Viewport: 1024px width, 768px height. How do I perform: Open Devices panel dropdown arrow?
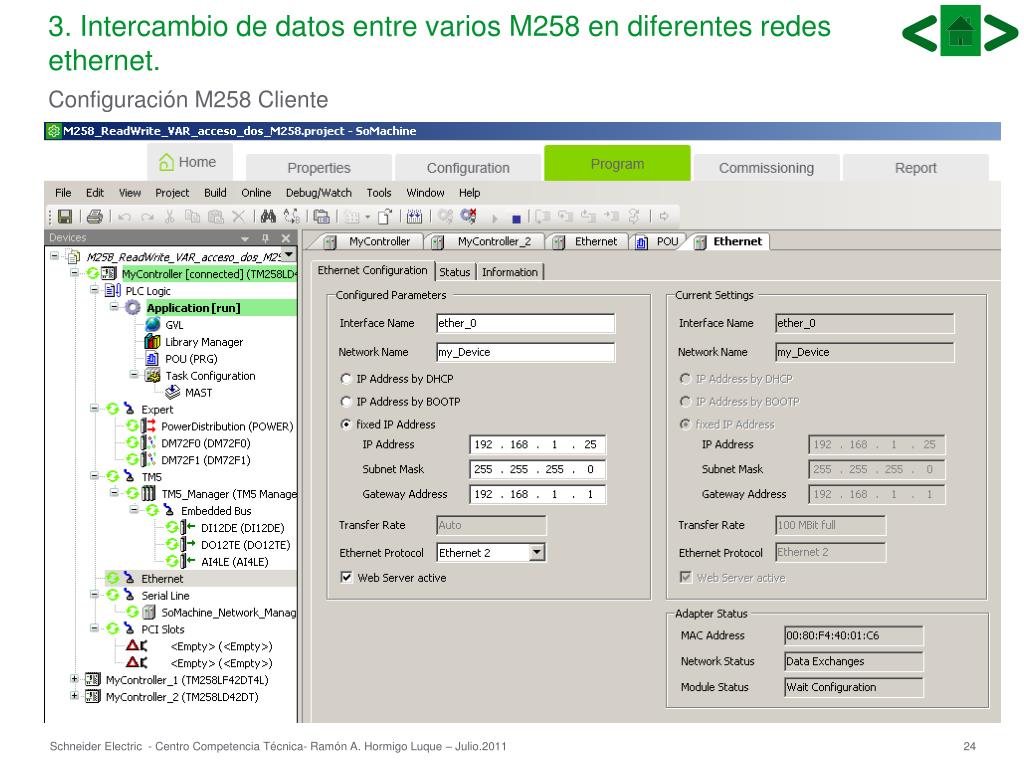click(245, 239)
